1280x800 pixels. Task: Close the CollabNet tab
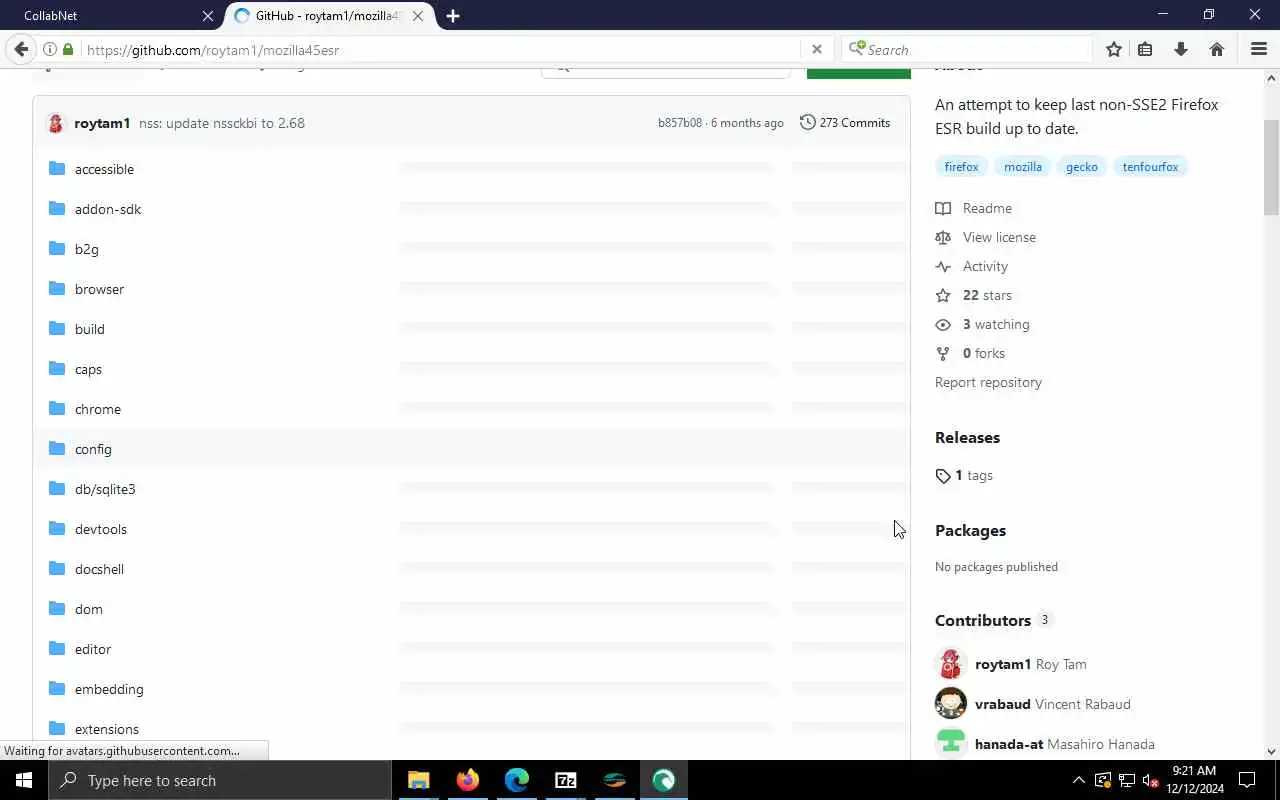coord(208,16)
